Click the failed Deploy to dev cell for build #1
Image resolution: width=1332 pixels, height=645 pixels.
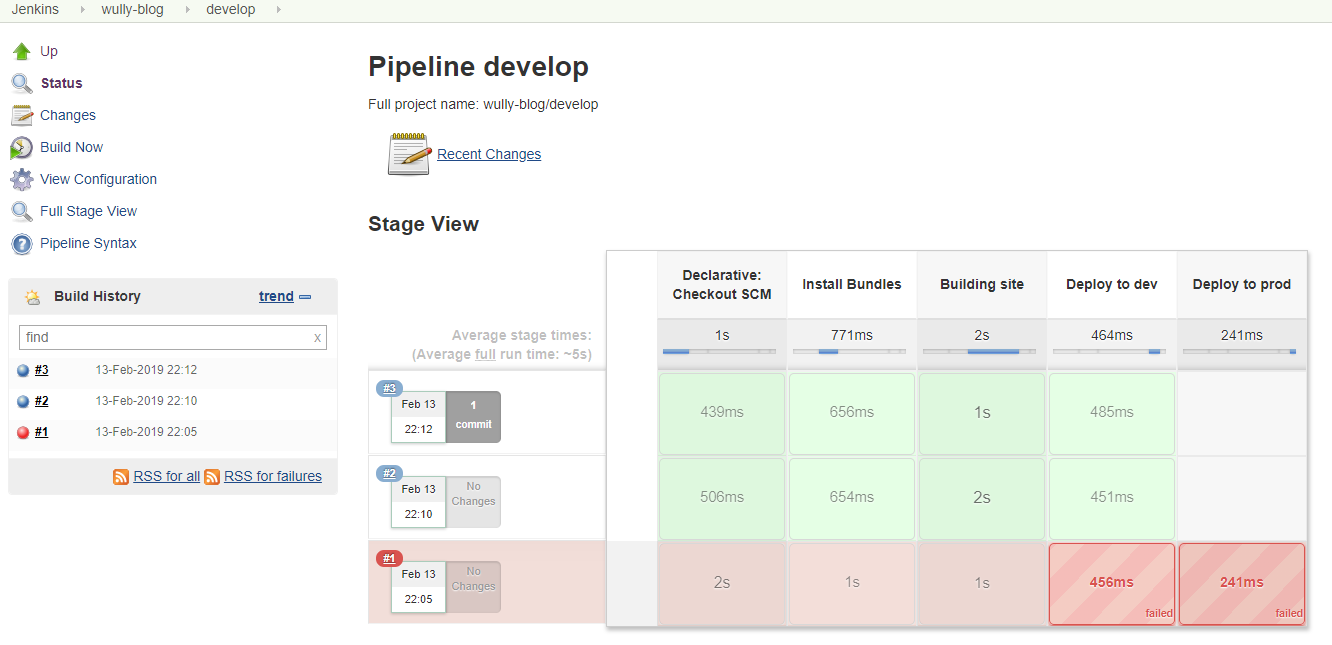1111,583
